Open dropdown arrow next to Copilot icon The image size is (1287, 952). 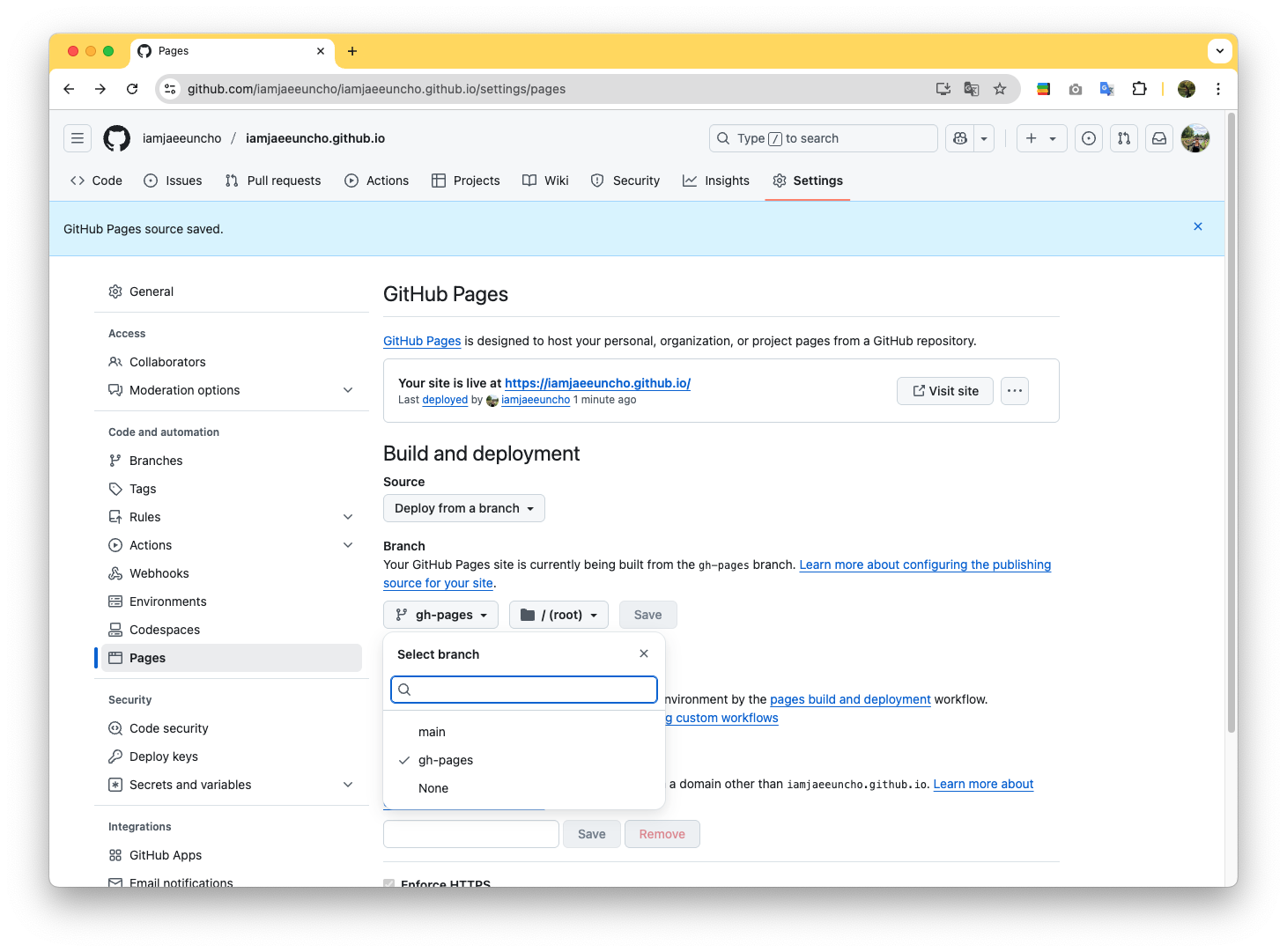984,138
